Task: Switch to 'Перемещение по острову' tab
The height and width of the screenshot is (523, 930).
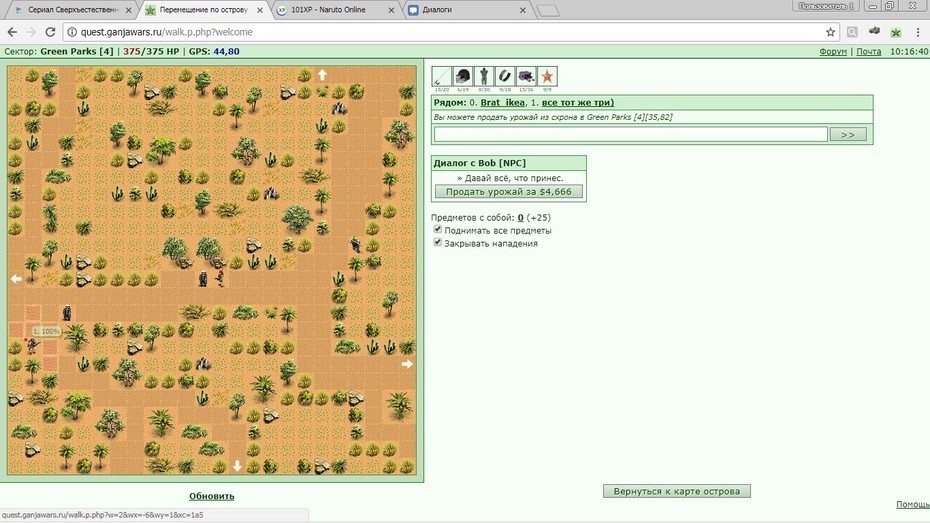Action: click(203, 10)
